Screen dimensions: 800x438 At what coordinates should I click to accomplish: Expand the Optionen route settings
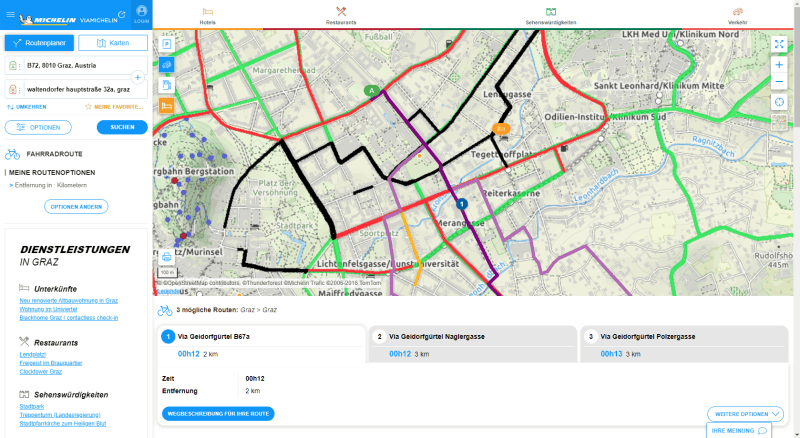point(38,127)
